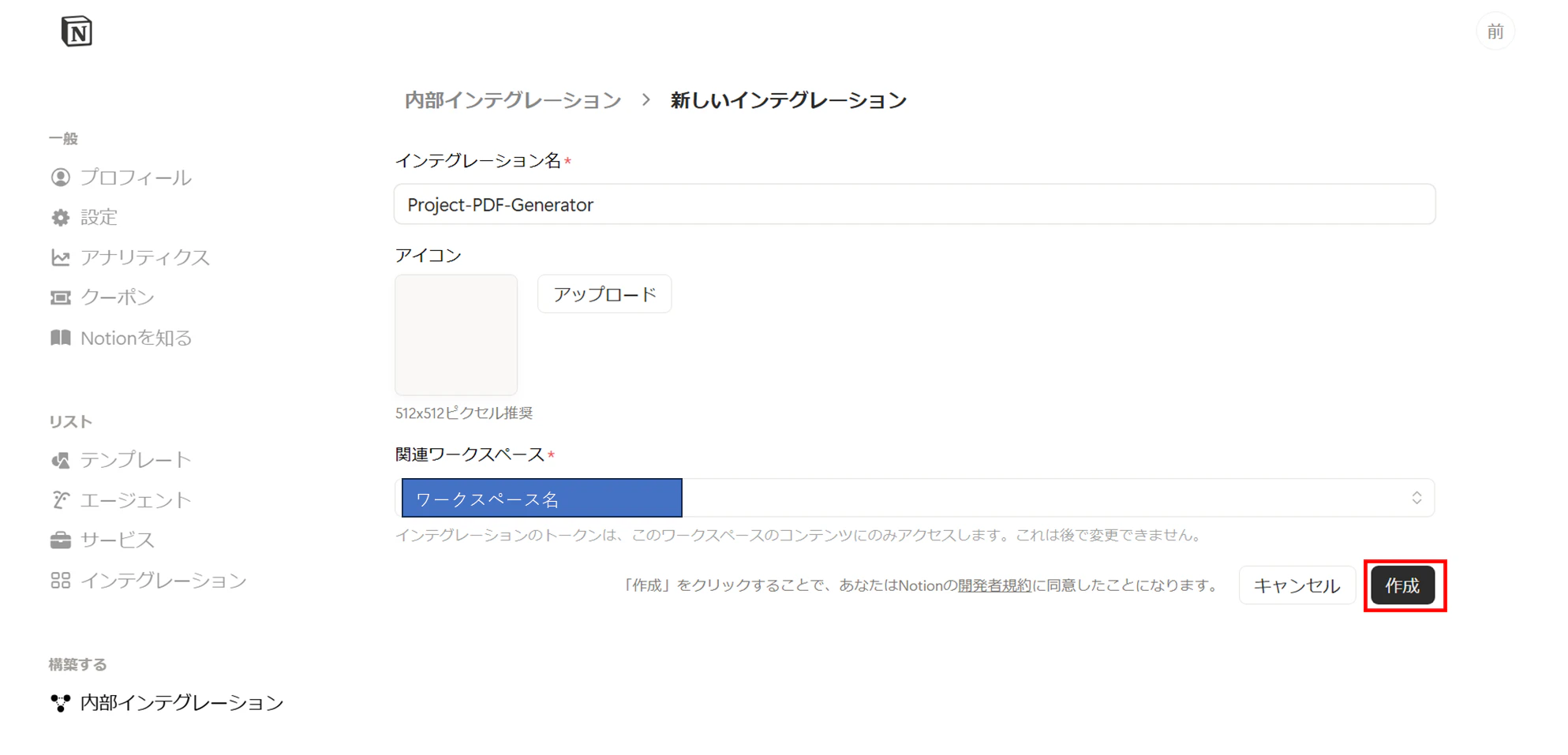This screenshot has width=1568, height=755.
Task: Go back via 内部インテグレーション breadcrumb
Action: [x=513, y=100]
